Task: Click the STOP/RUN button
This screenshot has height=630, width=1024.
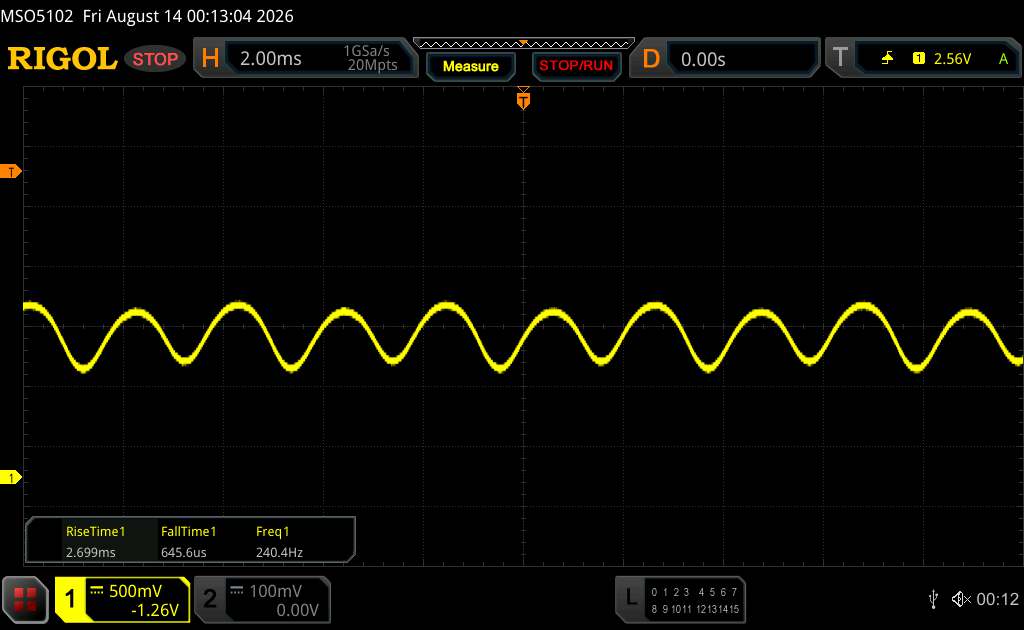Action: point(576,66)
